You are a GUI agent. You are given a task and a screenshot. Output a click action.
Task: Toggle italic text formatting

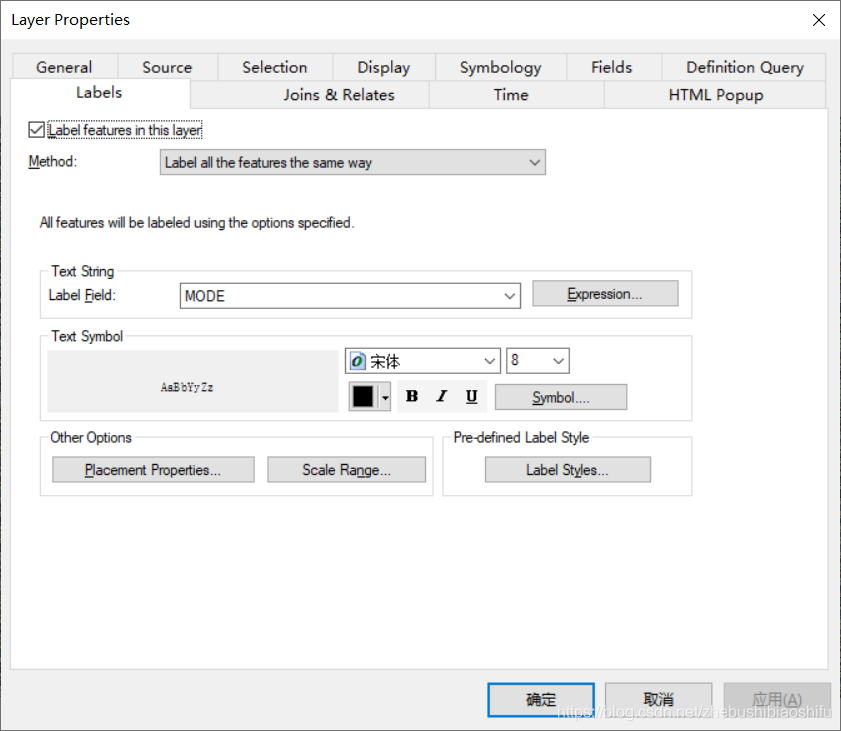point(442,396)
